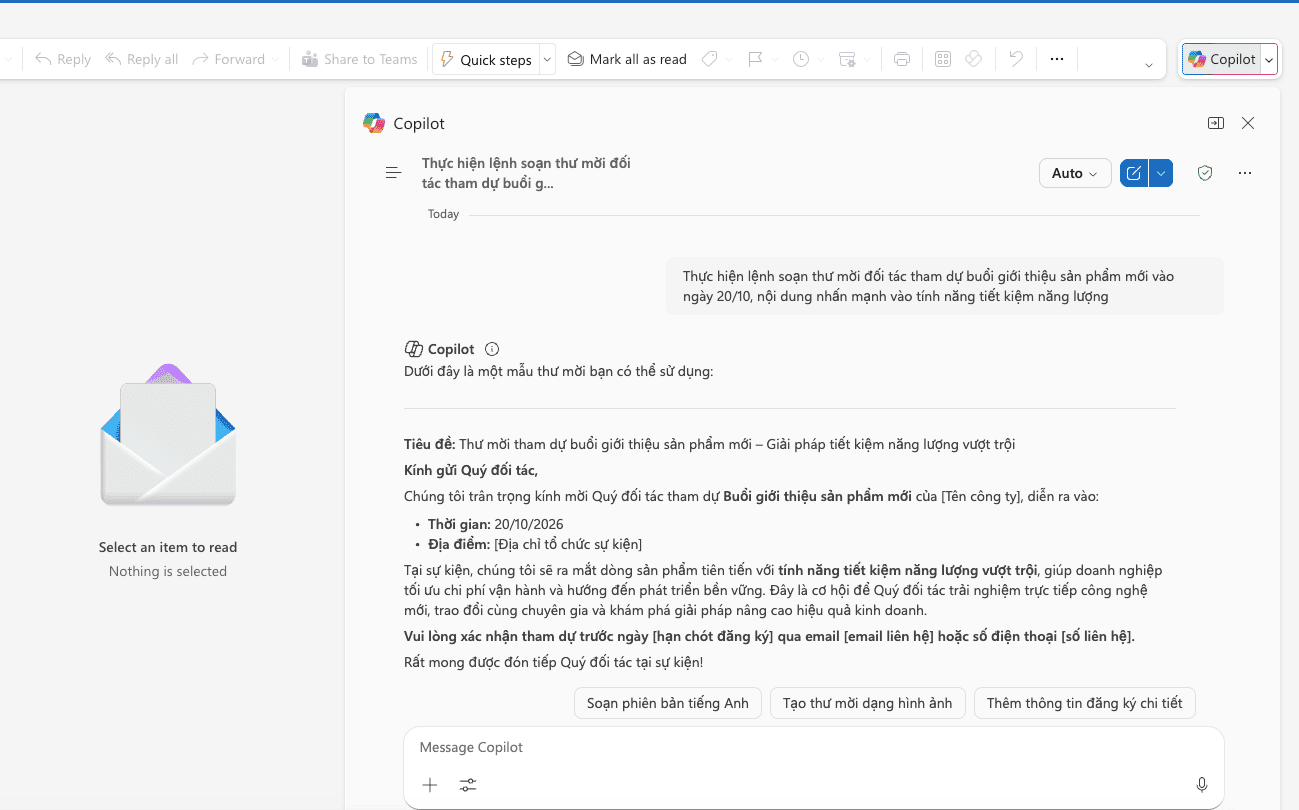Toggle the Copilot button in toolbar
Viewport: 1299px width, 810px height.
pyautogui.click(x=1221, y=59)
